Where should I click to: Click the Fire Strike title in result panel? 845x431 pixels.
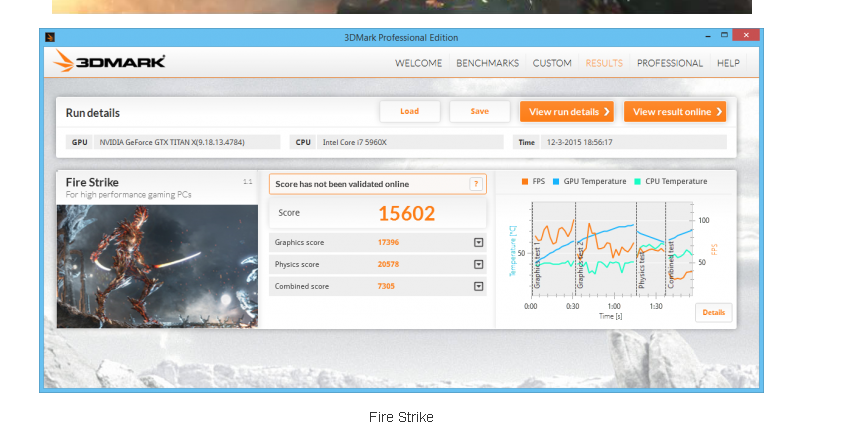pyautogui.click(x=92, y=182)
